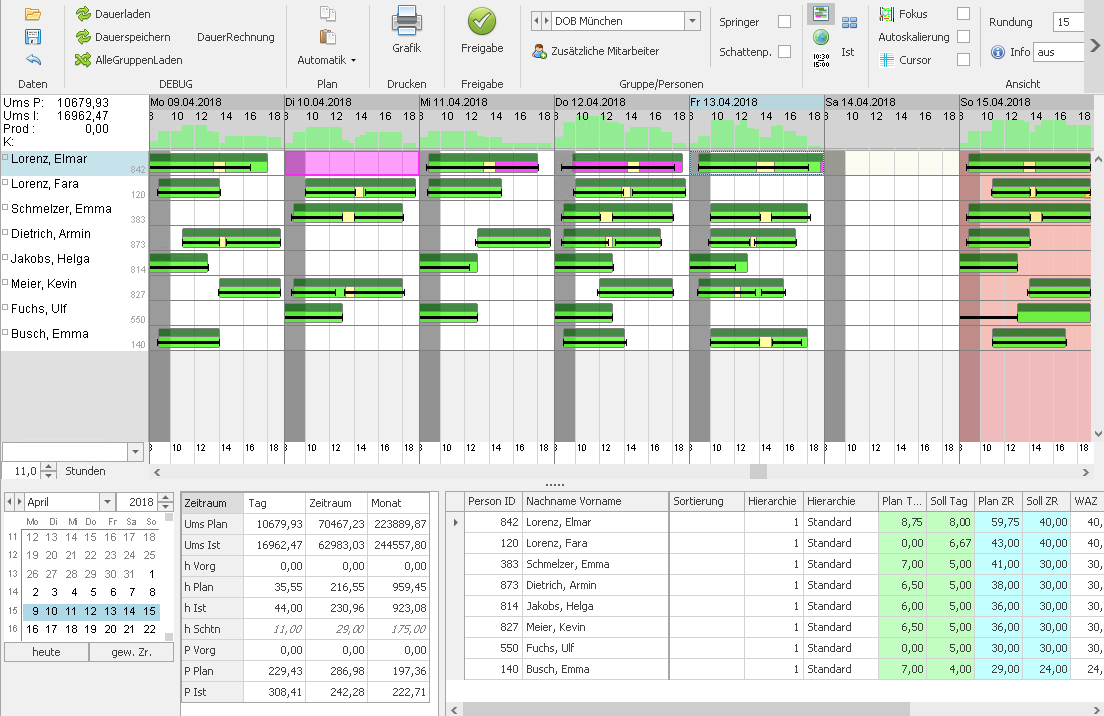Click the save diskette icon in Daten
This screenshot has height=716, width=1104.
33,37
